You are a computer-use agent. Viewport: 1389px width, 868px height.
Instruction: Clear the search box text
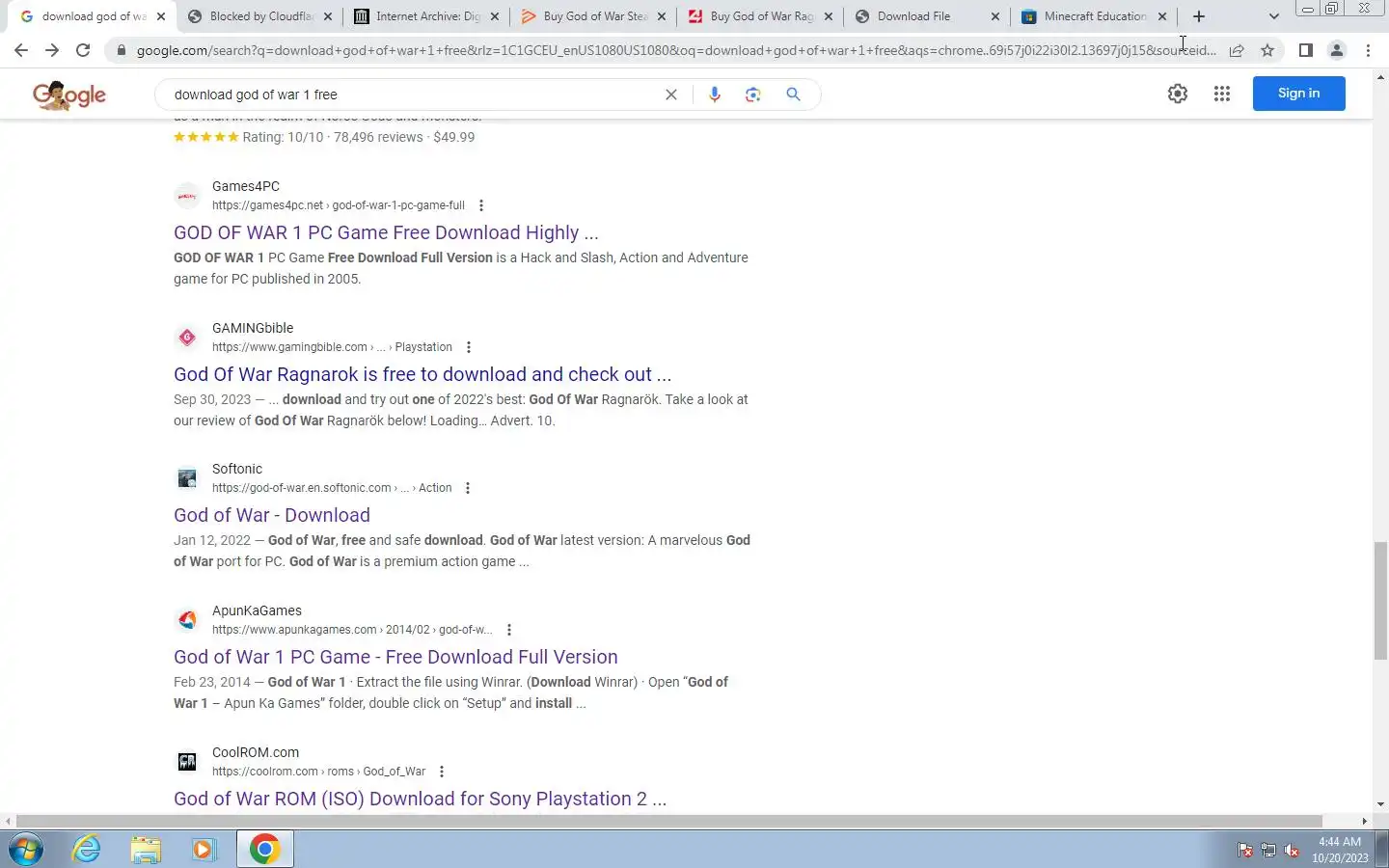click(x=671, y=95)
